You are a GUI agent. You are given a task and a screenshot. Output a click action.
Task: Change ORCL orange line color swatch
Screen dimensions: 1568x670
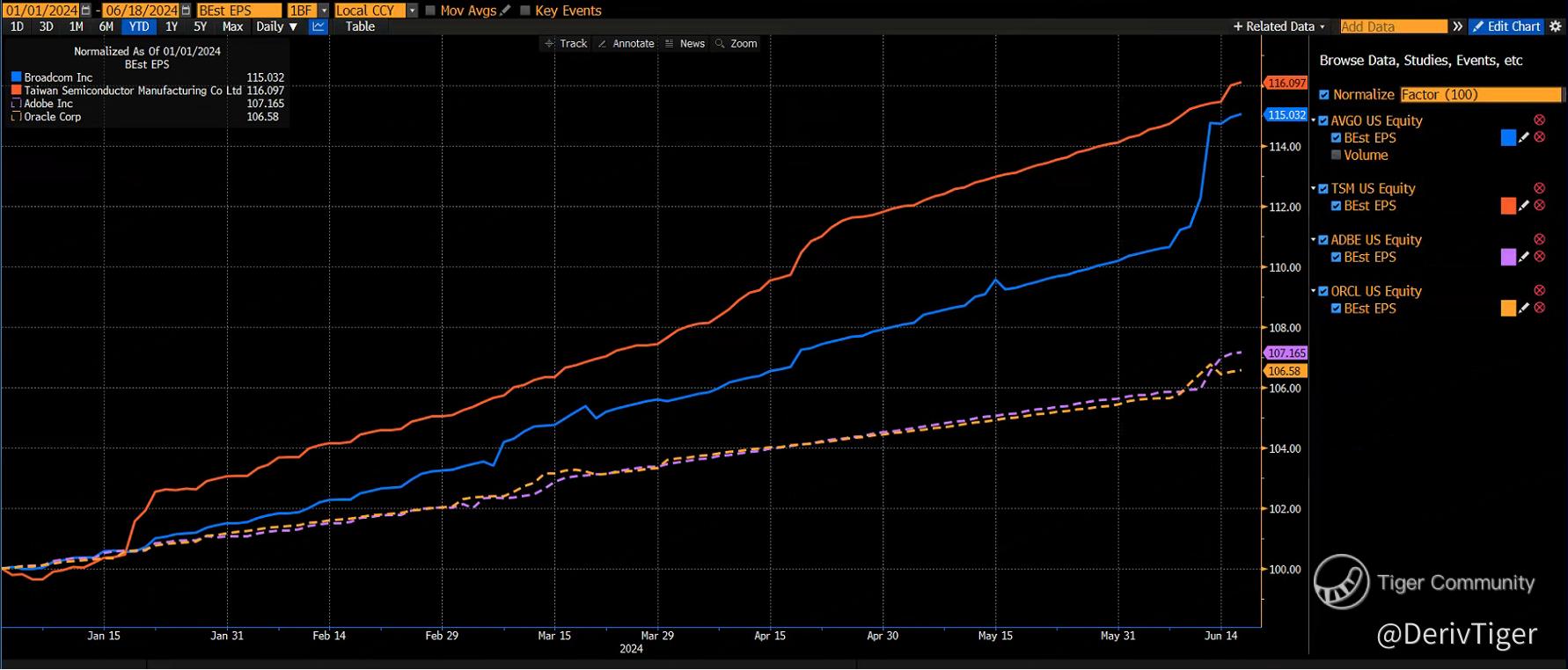(1508, 308)
